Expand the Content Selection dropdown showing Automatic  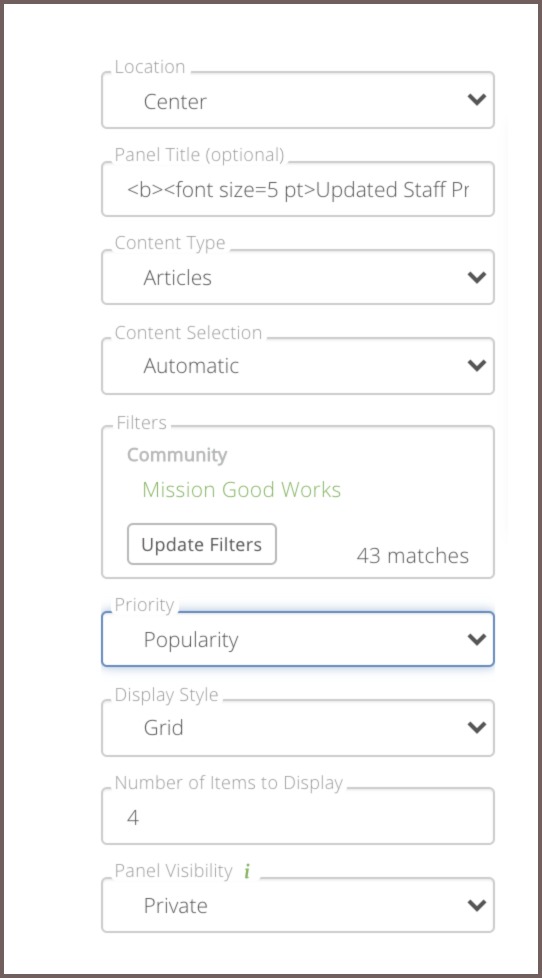298,366
